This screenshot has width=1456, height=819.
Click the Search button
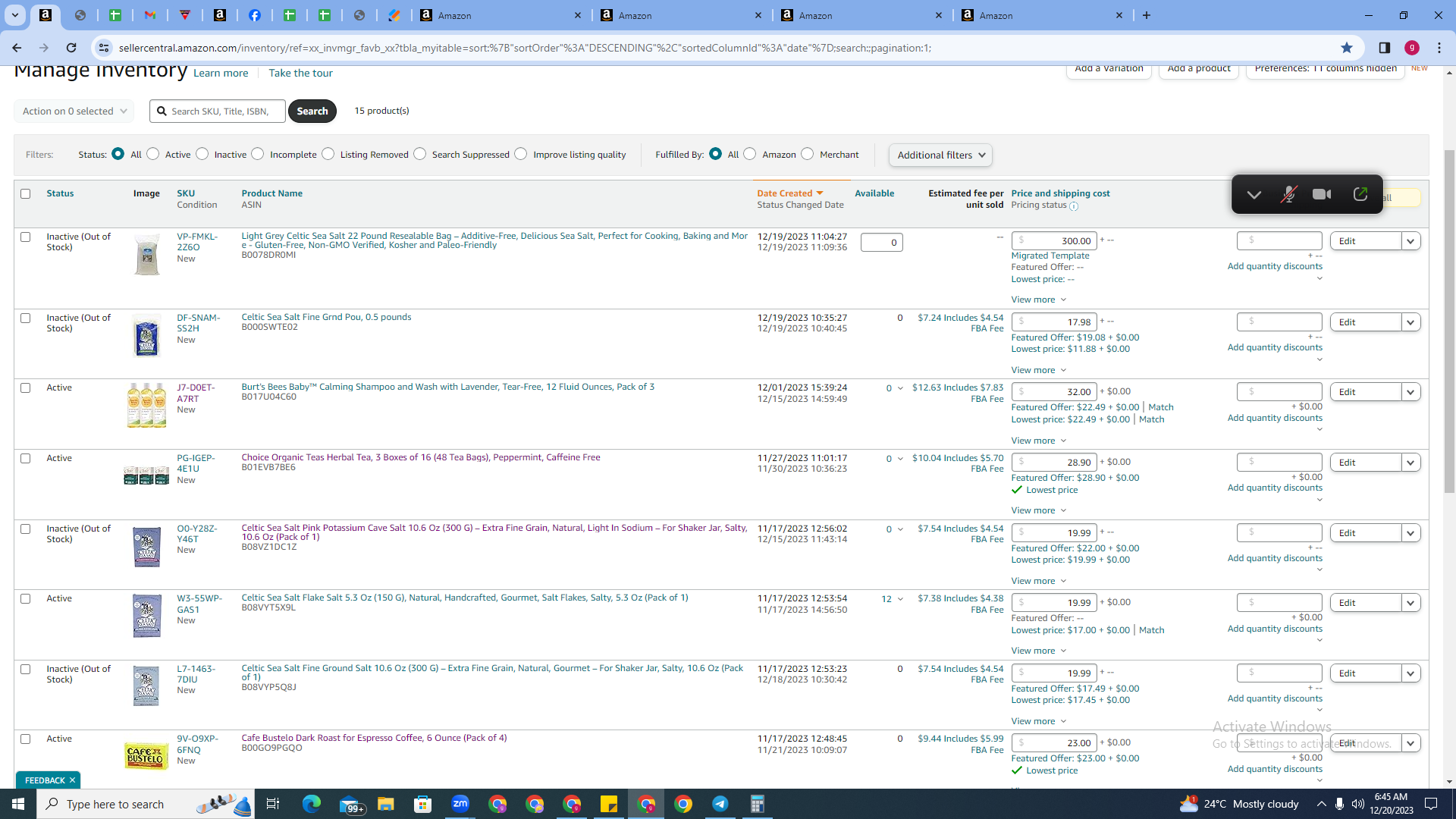tap(312, 111)
